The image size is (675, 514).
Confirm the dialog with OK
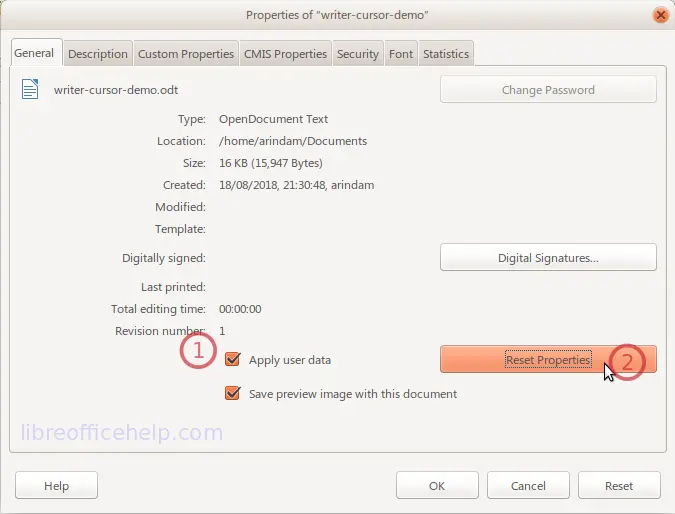click(x=437, y=486)
